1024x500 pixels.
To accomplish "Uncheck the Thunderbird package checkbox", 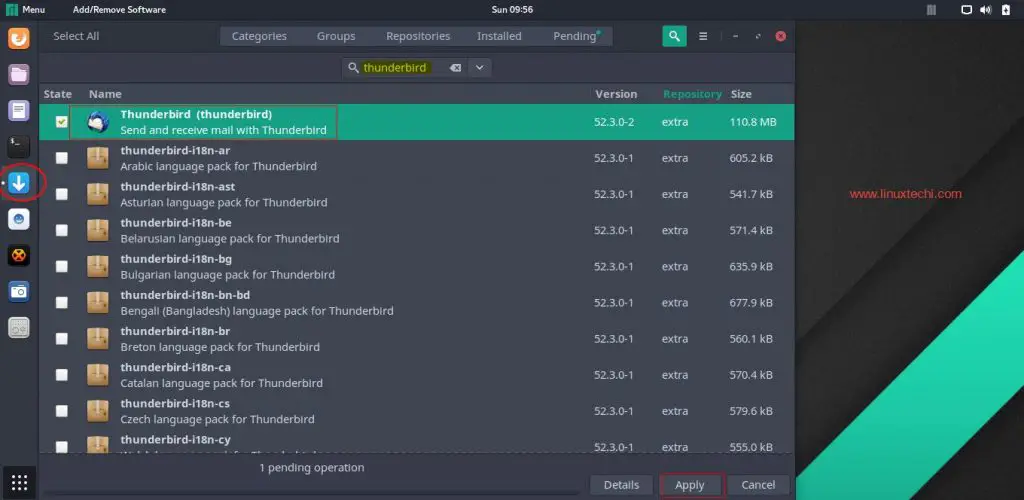I will (x=61, y=122).
